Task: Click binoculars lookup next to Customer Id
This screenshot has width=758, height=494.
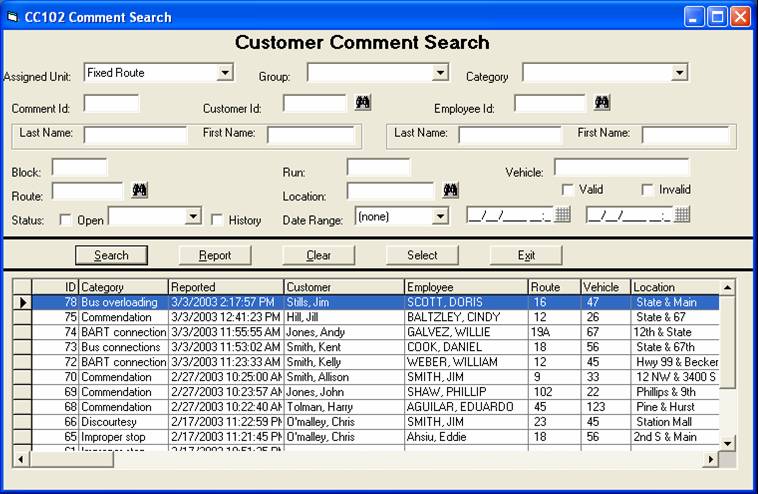Action: click(x=362, y=103)
